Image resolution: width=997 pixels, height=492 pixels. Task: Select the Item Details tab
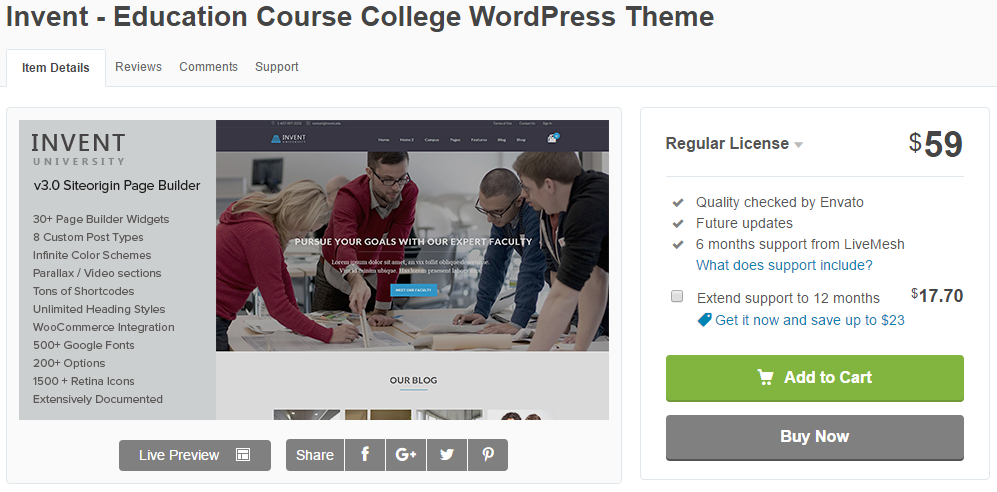pos(56,68)
